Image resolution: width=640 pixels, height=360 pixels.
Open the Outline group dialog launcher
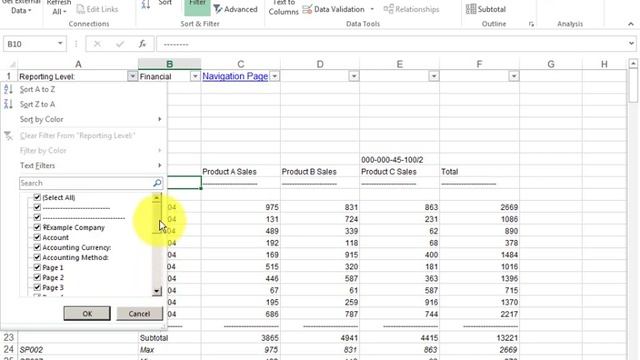531,24
